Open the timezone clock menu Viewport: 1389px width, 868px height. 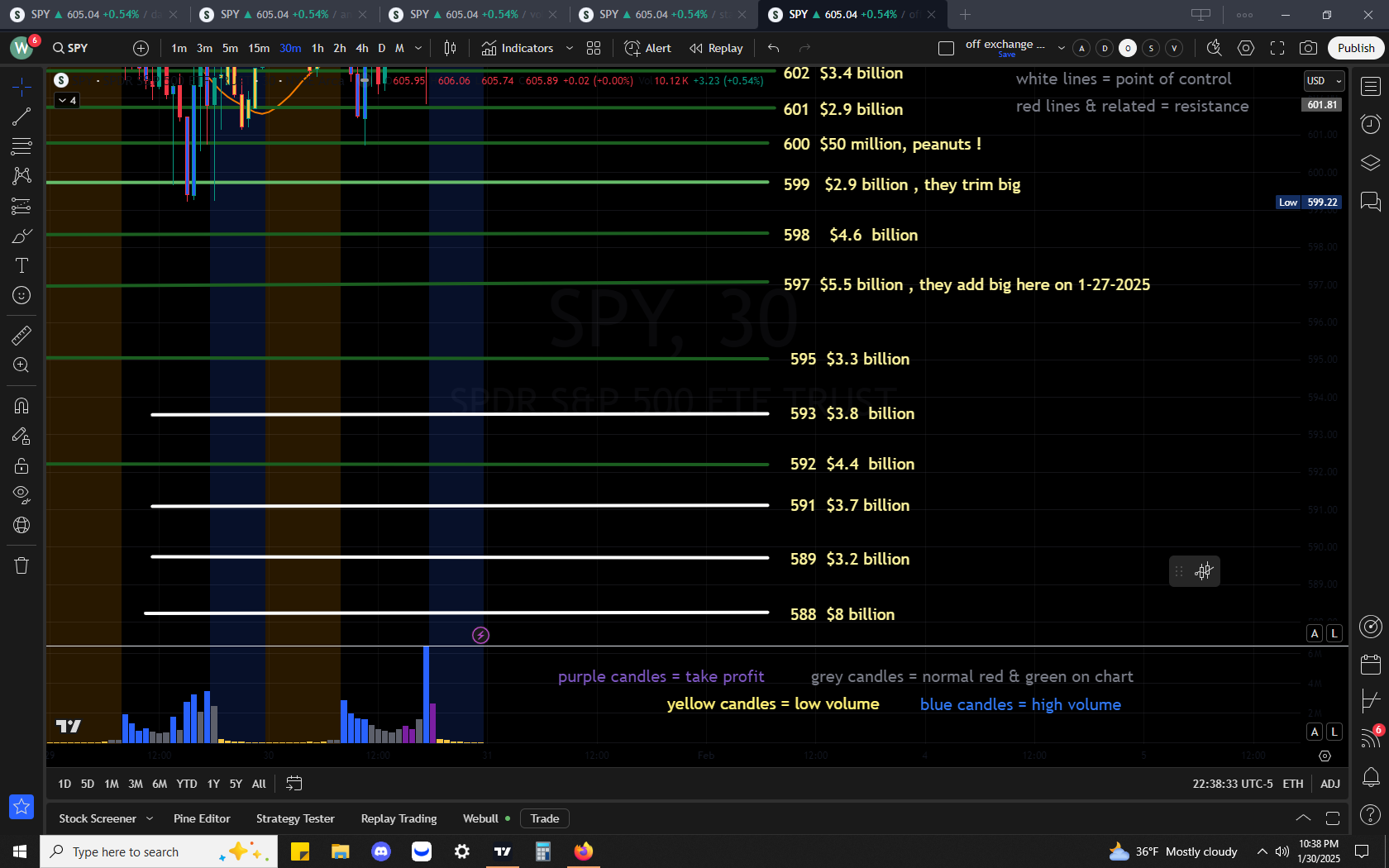click(1232, 784)
